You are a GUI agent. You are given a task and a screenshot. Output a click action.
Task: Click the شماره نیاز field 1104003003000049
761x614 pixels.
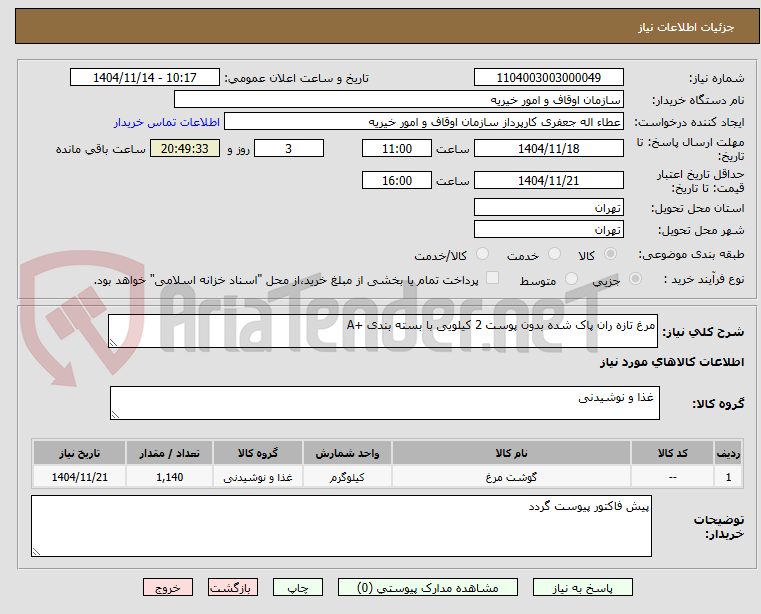(548, 78)
